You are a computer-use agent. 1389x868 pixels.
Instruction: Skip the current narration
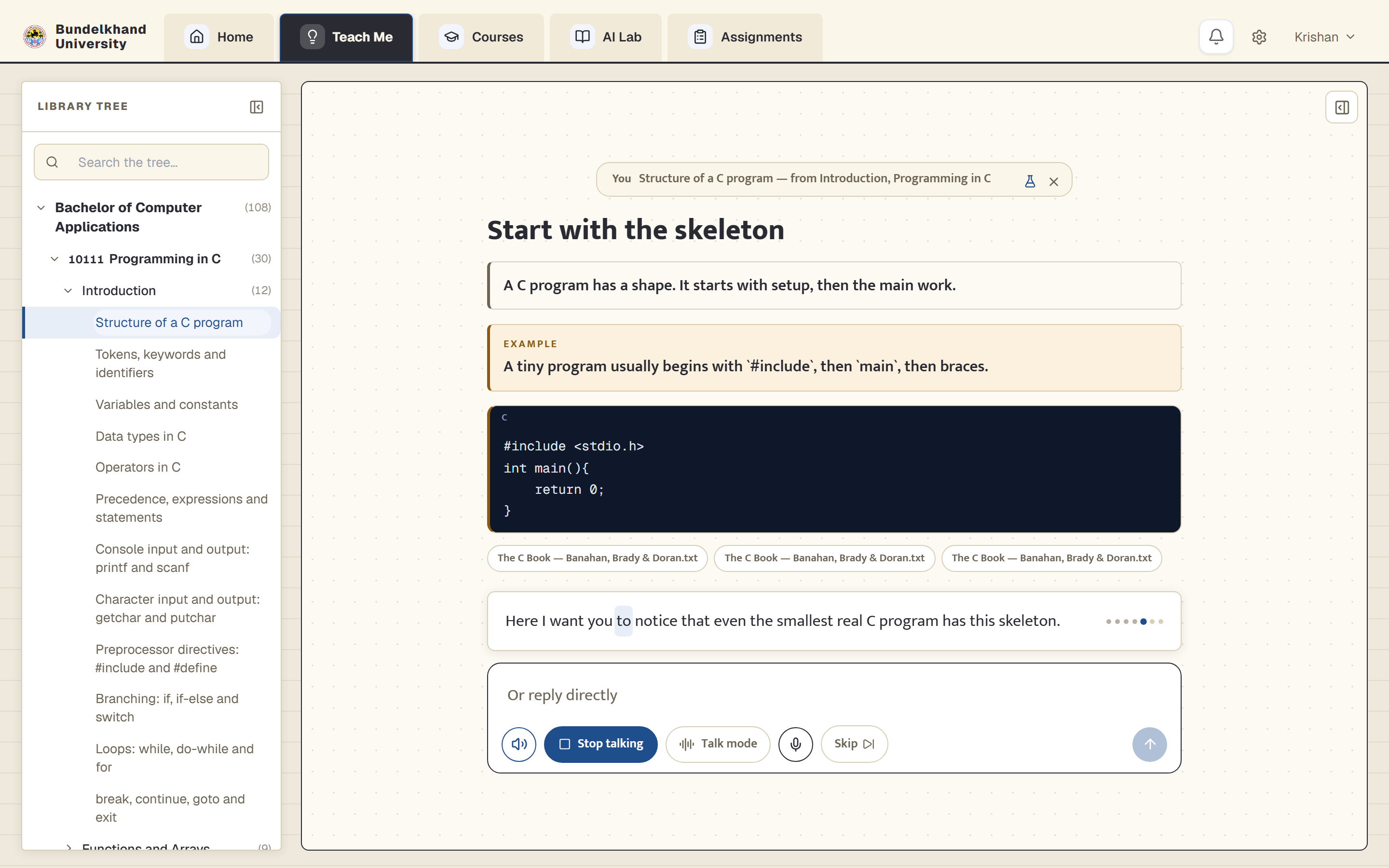pos(854,744)
